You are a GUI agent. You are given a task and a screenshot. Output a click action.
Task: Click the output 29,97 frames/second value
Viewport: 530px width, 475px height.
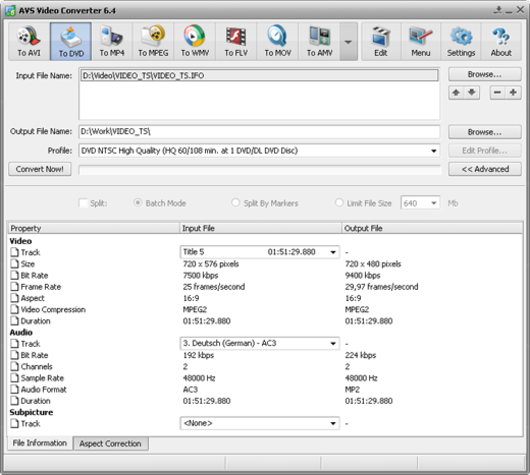[381, 287]
